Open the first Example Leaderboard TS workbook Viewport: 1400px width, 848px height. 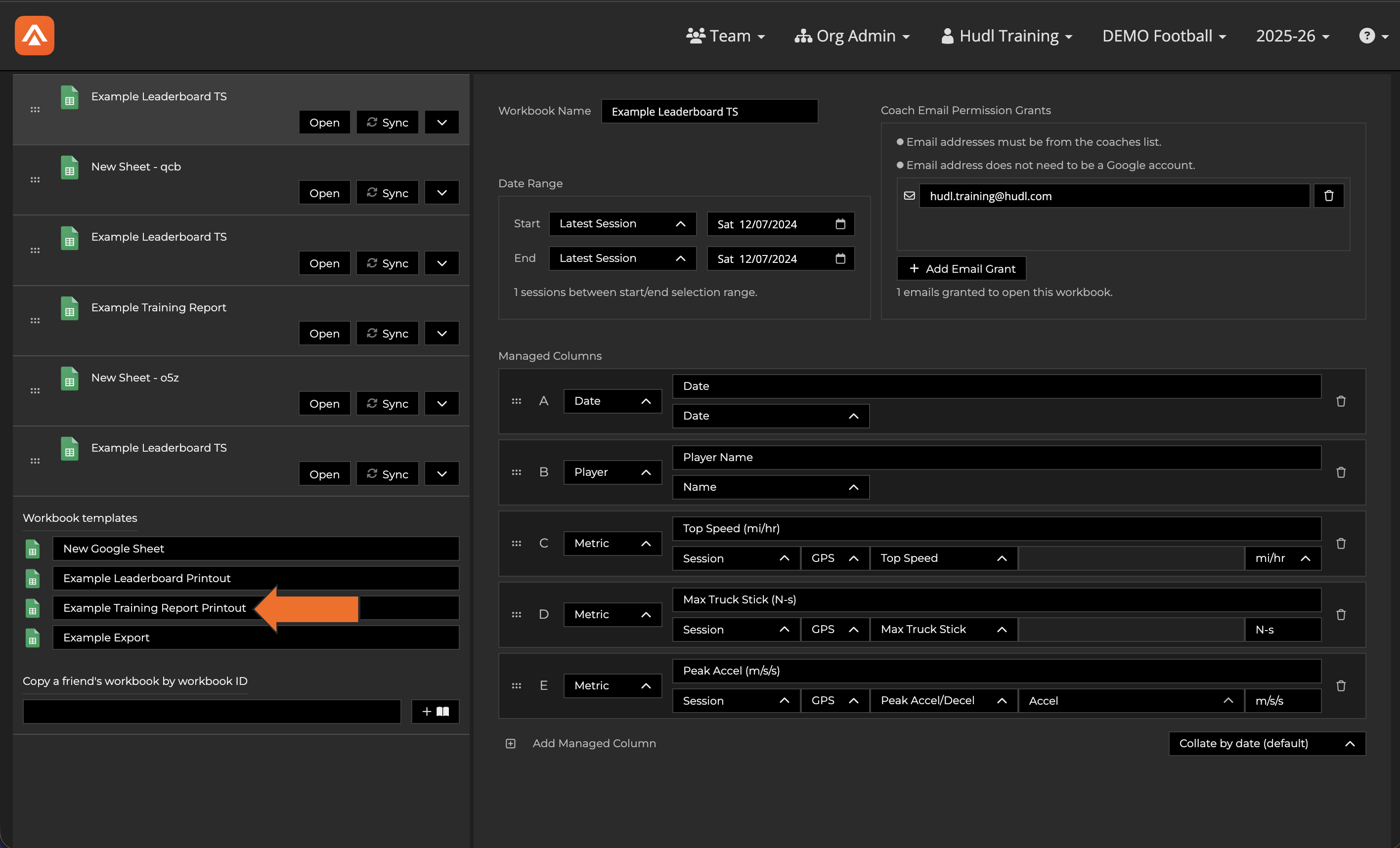coord(324,123)
